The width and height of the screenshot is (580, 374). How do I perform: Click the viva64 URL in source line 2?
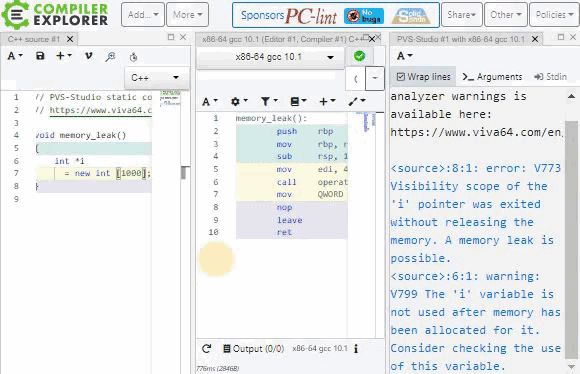(x=101, y=110)
